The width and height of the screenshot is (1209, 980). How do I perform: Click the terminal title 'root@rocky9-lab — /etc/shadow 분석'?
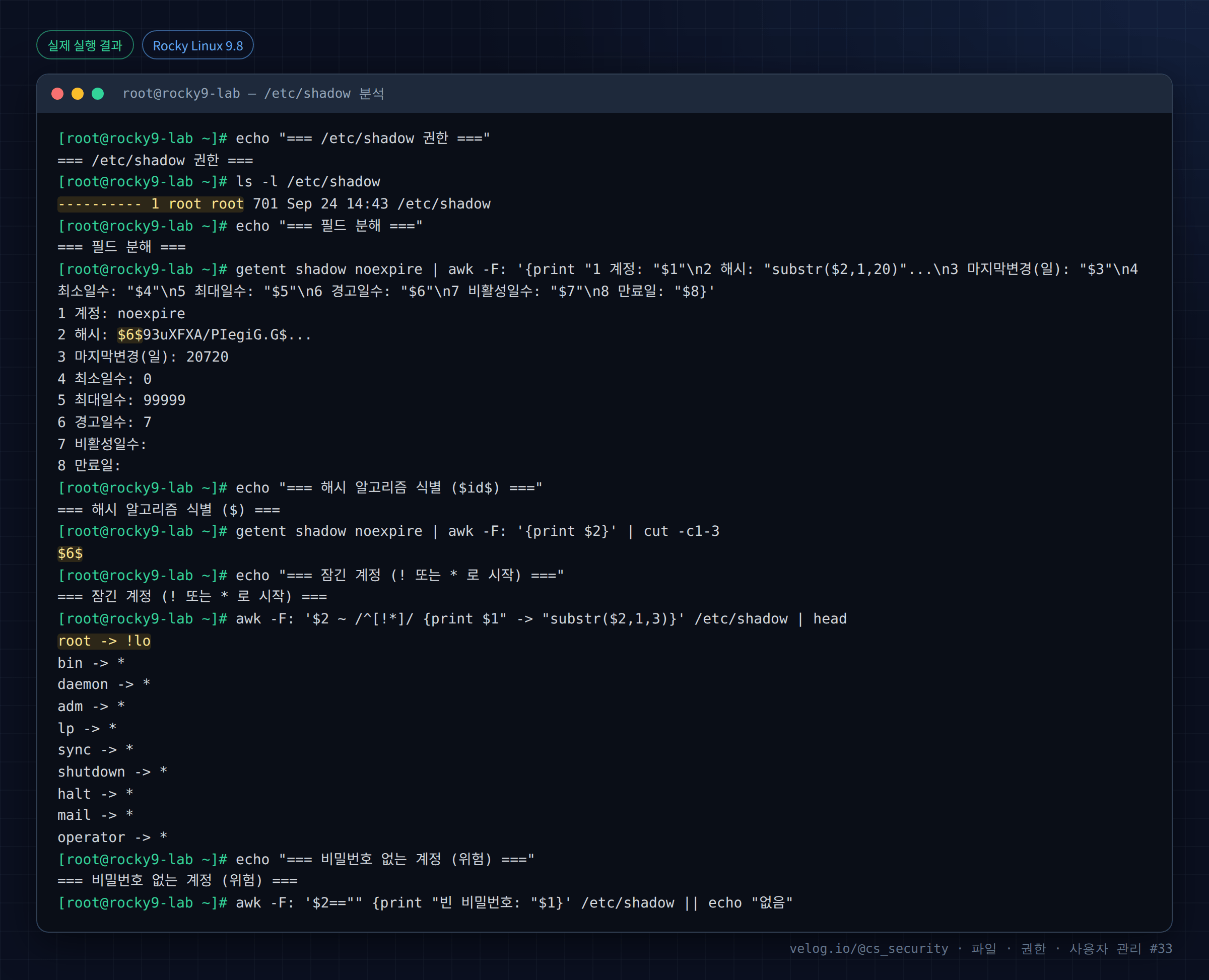coord(253,94)
